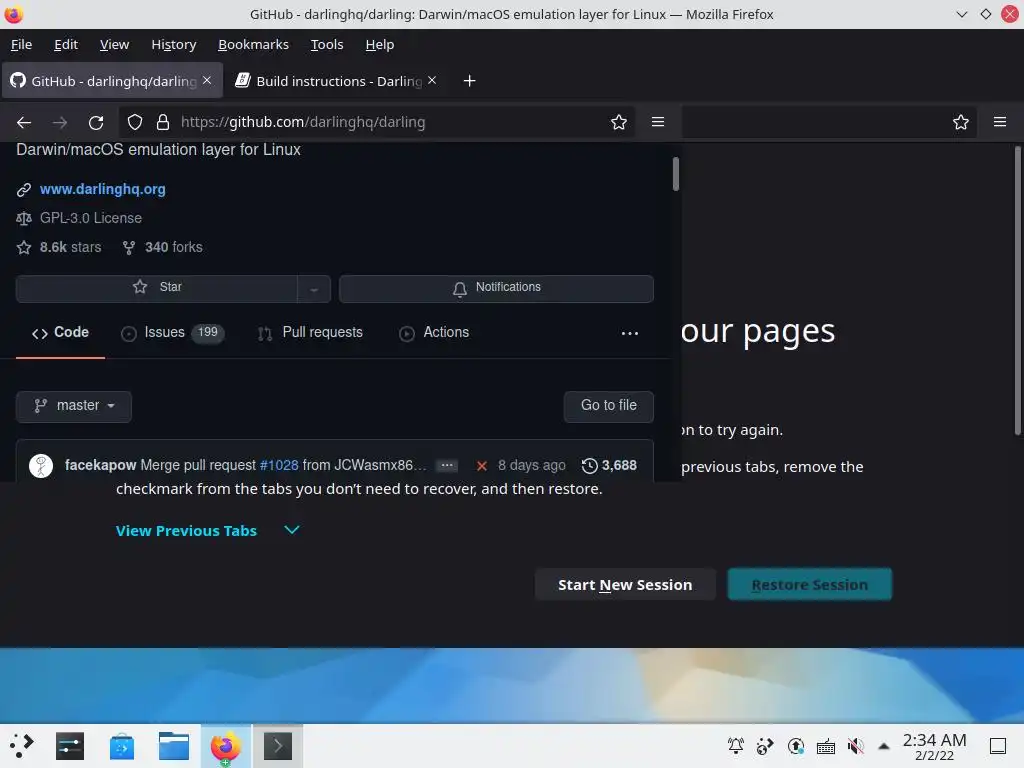Open notifications bell in the system tray

click(736, 746)
